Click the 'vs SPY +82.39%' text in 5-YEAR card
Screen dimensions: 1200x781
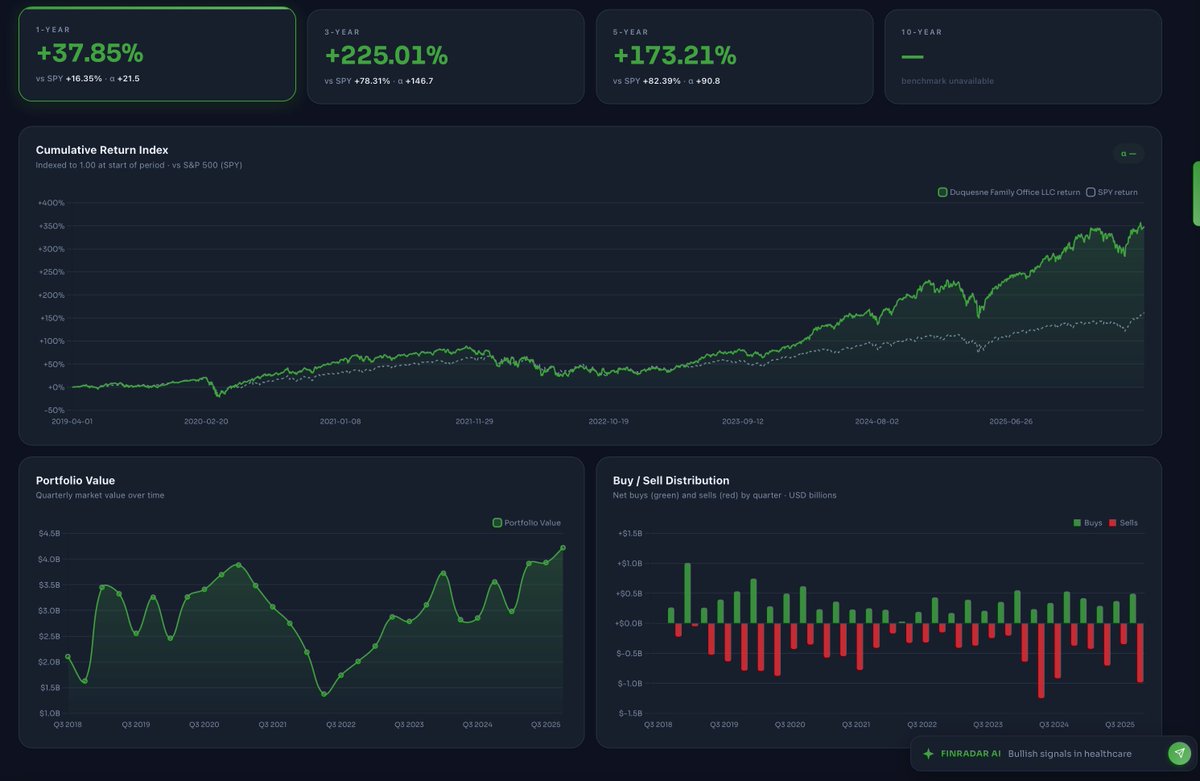647,81
